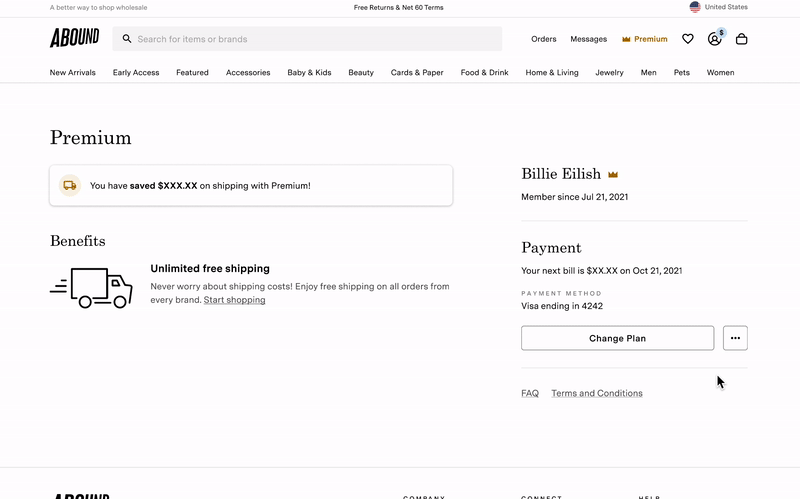Click the delivery truck savings icon

tap(70, 185)
